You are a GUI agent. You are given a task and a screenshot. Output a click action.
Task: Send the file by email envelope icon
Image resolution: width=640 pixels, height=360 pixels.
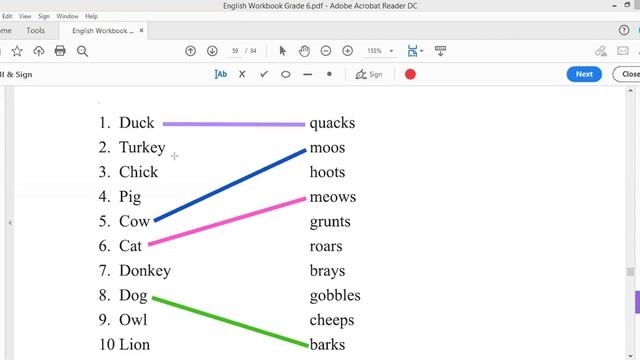click(622, 51)
